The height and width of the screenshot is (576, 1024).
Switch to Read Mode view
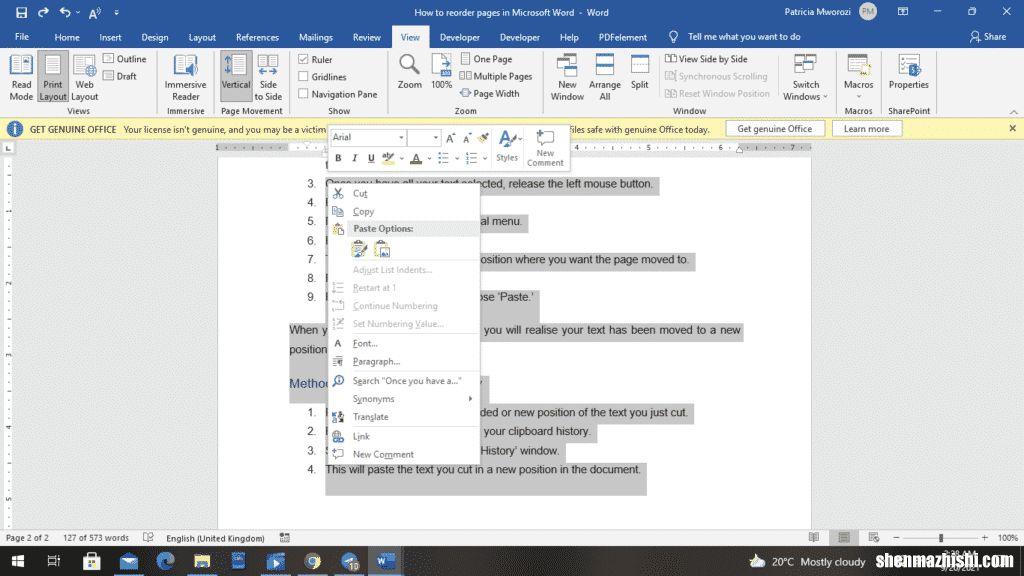[21, 78]
